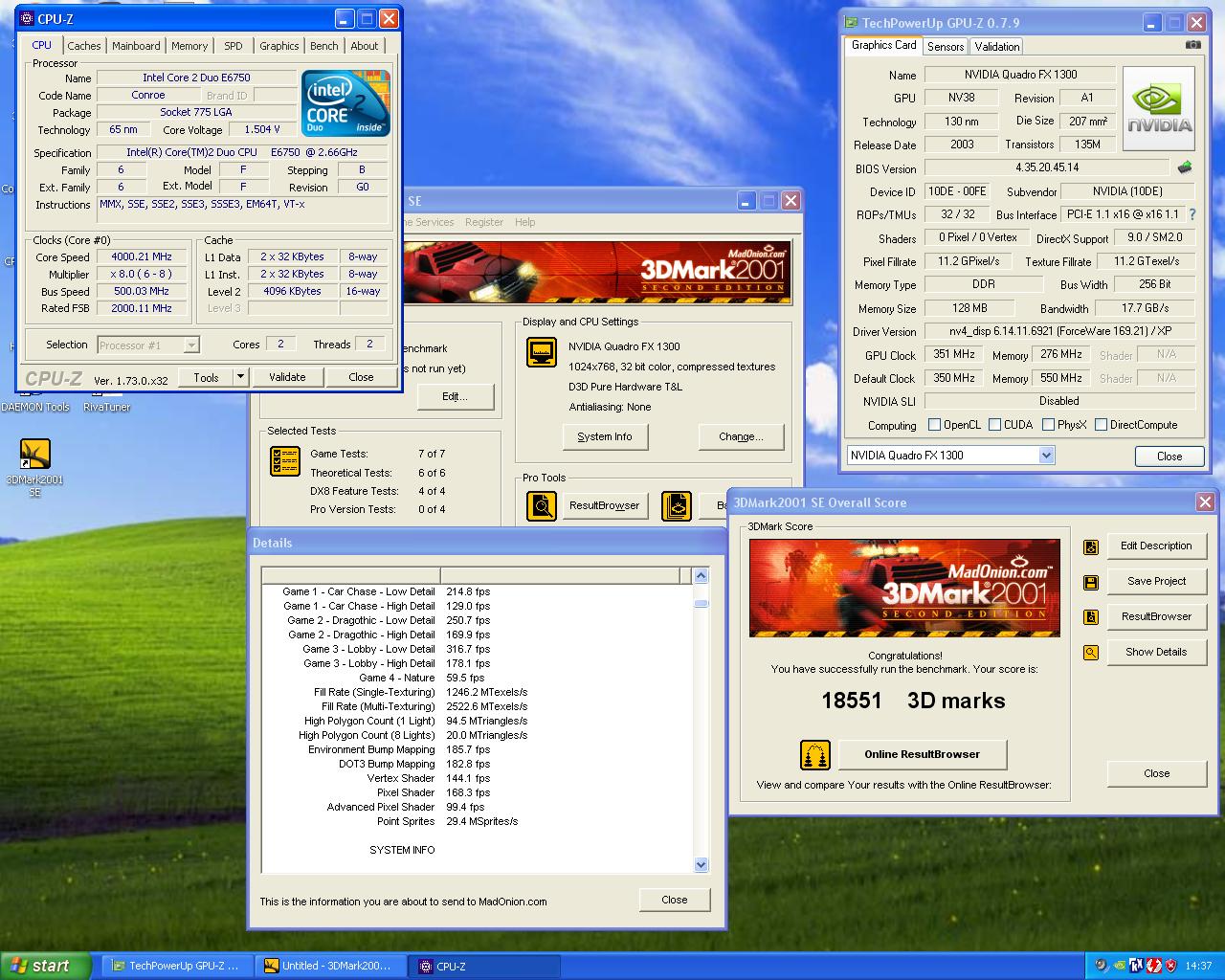Click the DAEMON Tools desktop shortcut

click(35, 407)
